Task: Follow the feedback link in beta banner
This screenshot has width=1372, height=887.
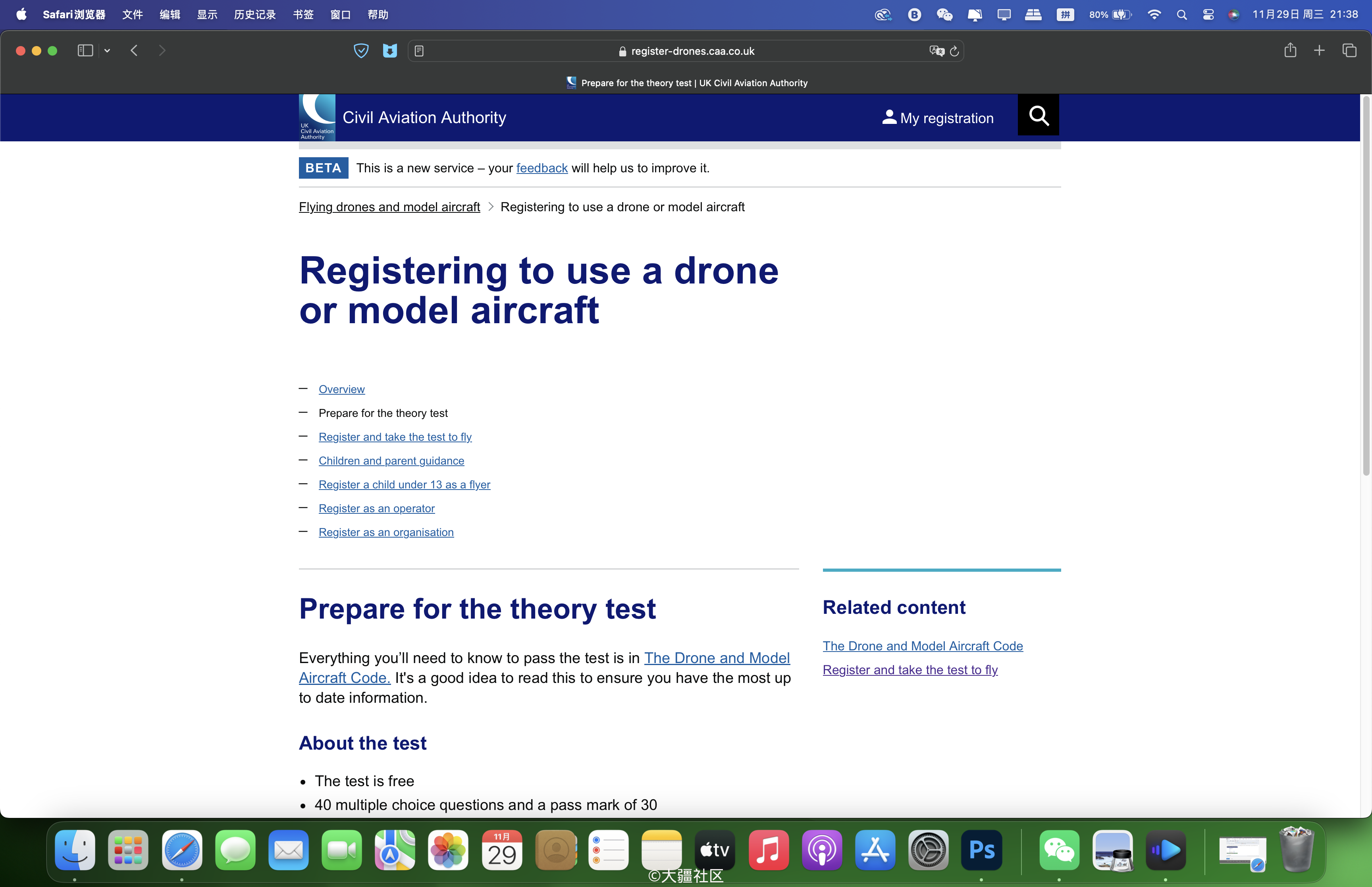Action: coord(542,168)
